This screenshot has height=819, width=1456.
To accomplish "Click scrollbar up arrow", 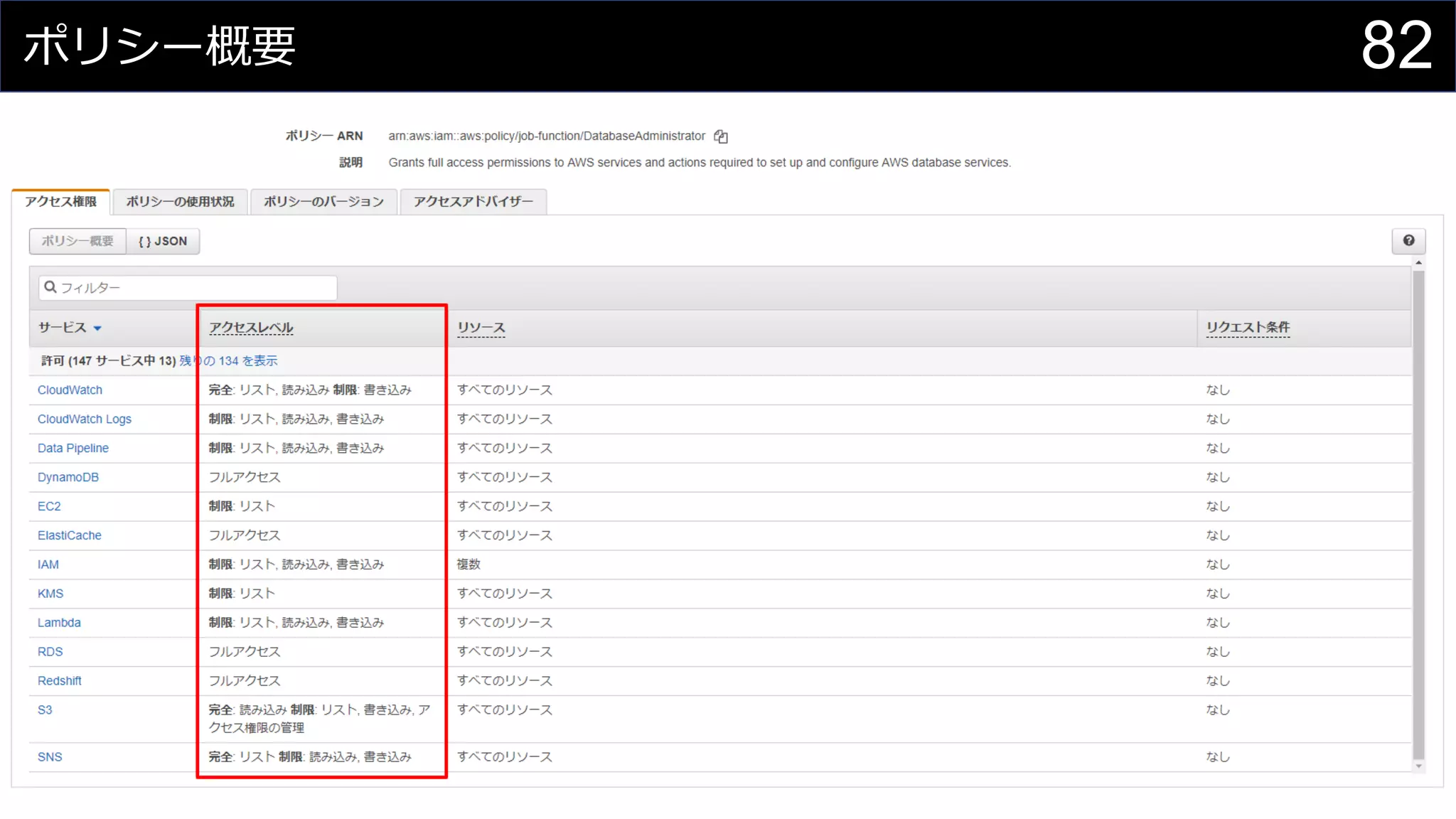I will 1418,263.
